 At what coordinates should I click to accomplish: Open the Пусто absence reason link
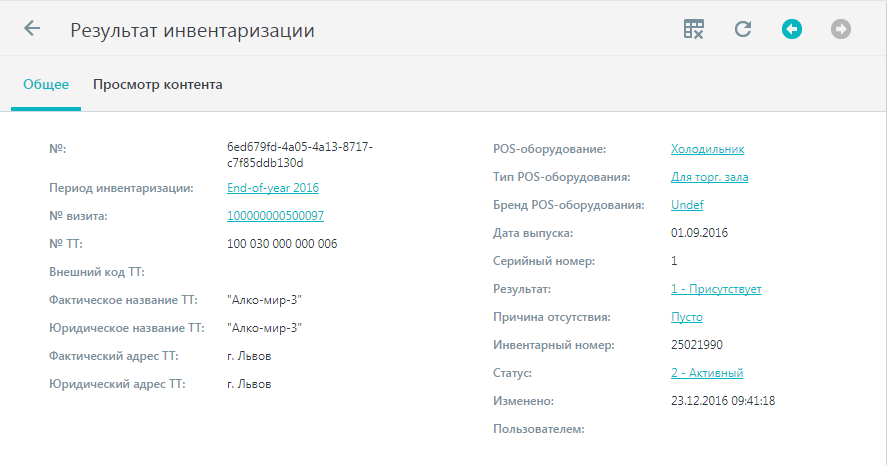click(x=687, y=317)
